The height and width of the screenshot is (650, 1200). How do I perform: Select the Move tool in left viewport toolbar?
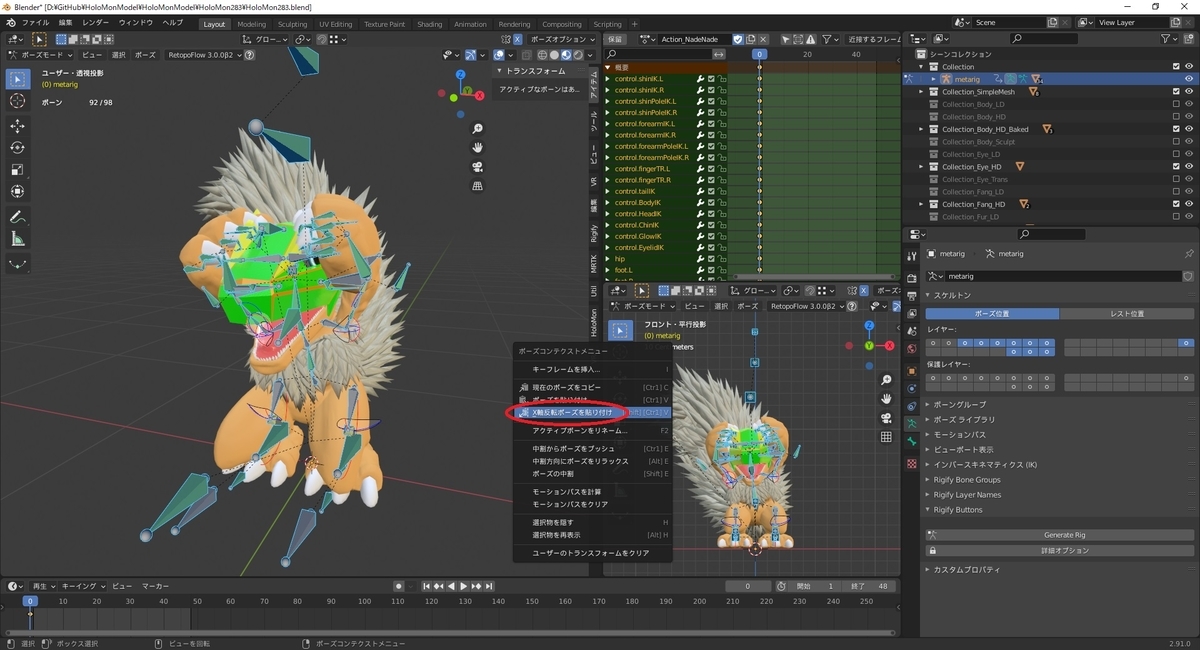(x=18, y=126)
